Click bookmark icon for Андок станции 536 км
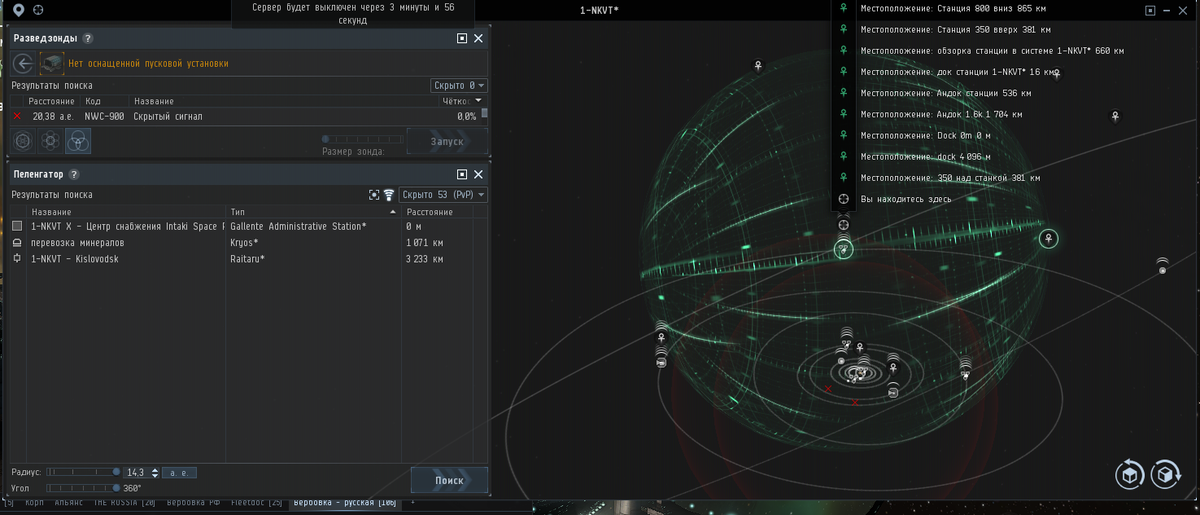1200x515 pixels. (x=843, y=92)
